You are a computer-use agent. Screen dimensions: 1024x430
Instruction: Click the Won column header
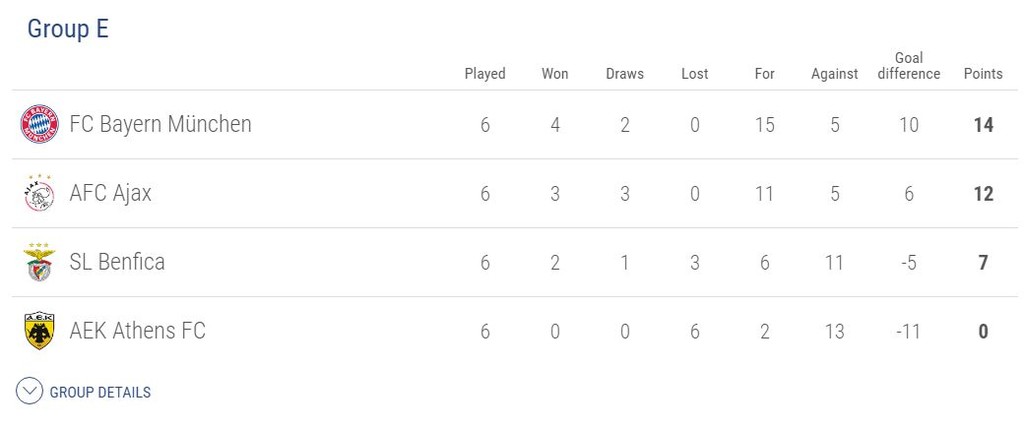point(554,74)
